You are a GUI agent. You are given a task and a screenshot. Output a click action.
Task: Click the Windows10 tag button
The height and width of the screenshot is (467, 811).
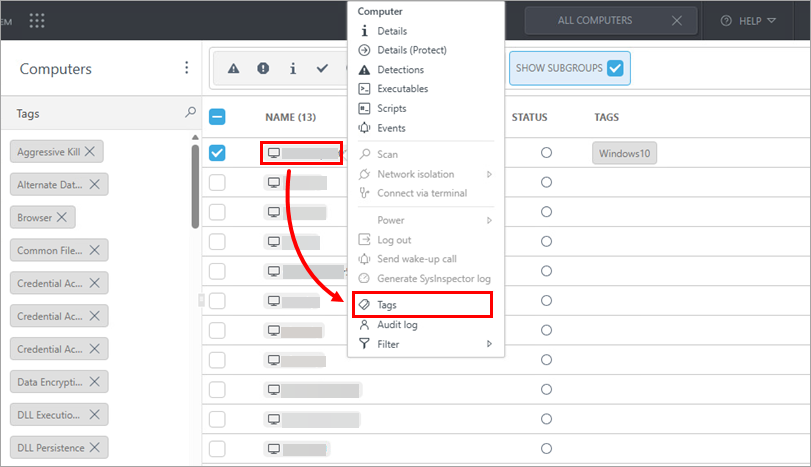(x=624, y=153)
